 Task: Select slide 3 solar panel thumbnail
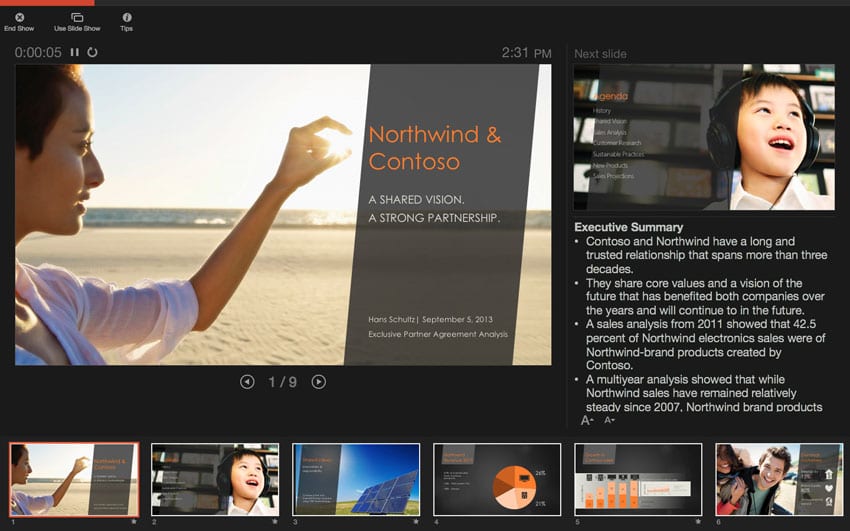[356, 480]
